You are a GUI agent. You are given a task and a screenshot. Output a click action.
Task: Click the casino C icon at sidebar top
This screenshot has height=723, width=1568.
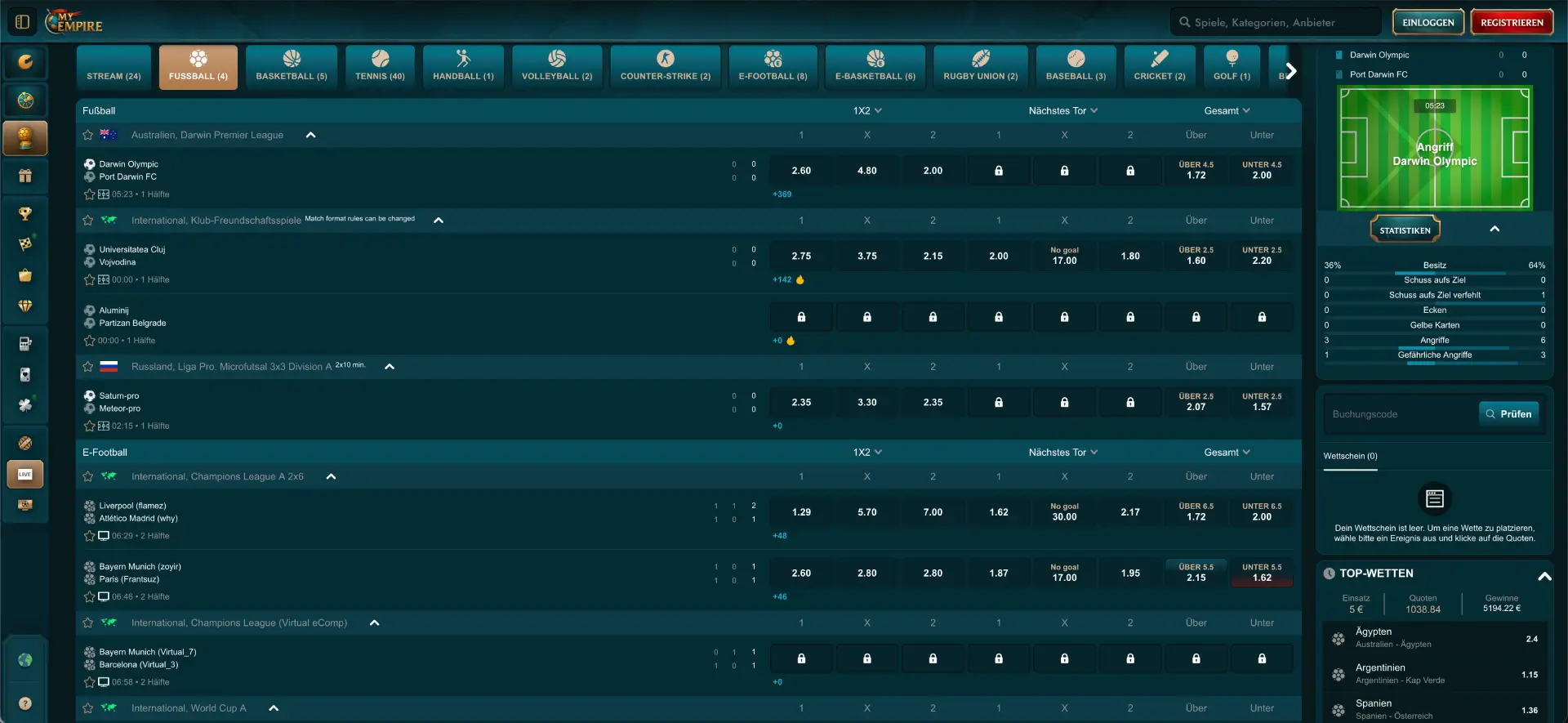(25, 62)
